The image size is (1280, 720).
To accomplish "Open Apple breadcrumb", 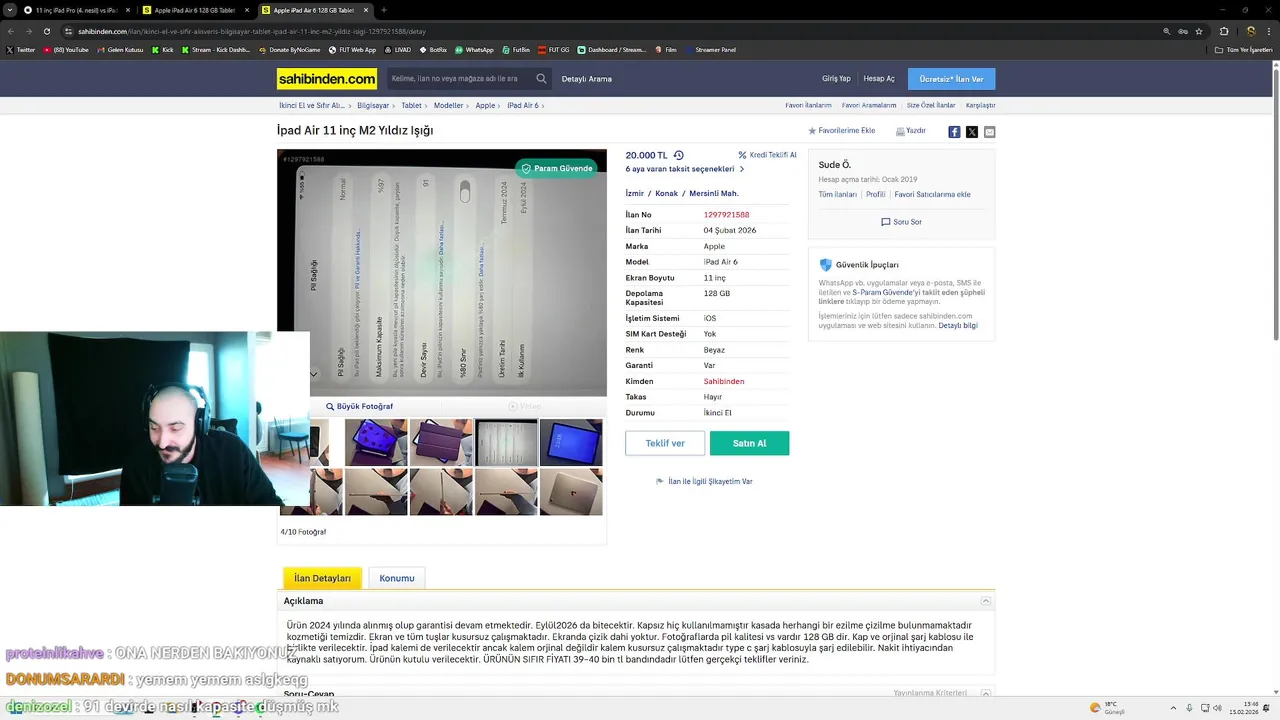I will [485, 105].
